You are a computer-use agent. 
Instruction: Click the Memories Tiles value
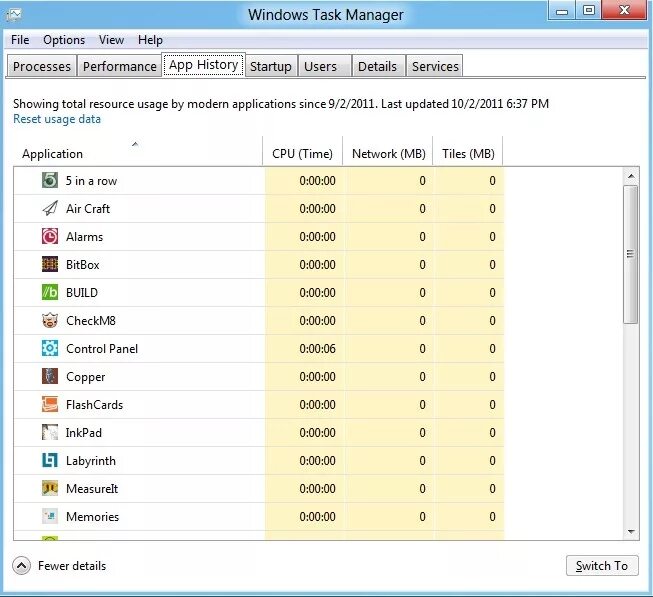pyautogui.click(x=492, y=517)
